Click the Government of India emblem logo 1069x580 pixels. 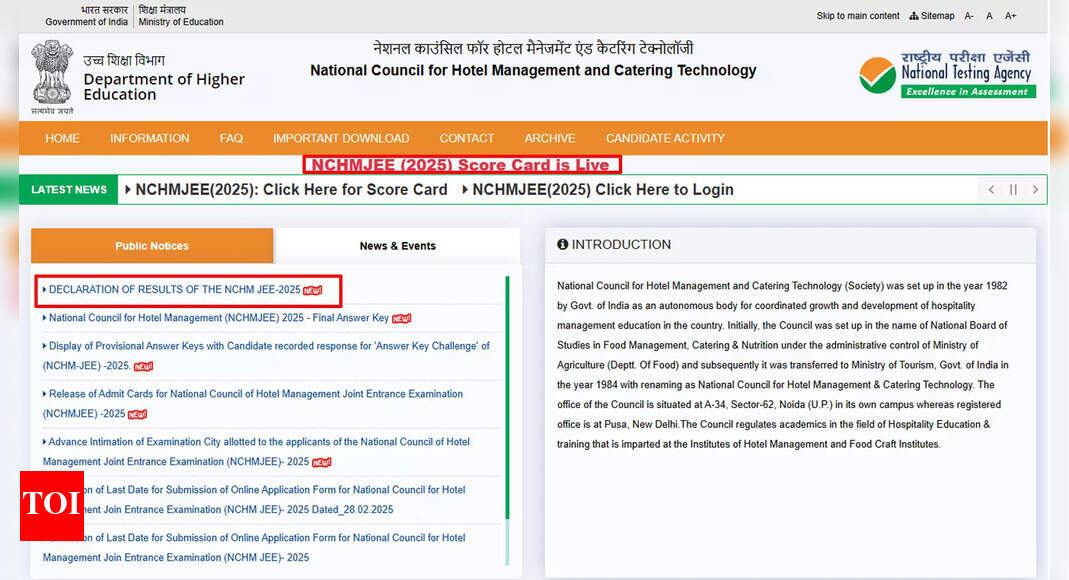[52, 76]
